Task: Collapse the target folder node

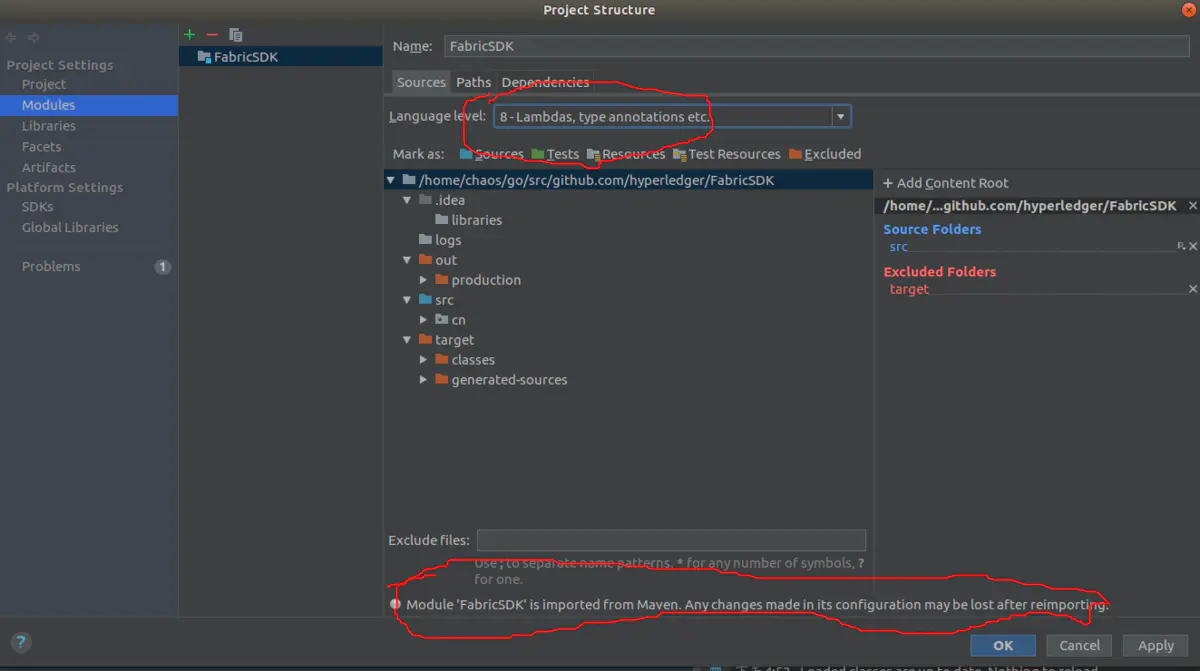Action: click(x=407, y=340)
